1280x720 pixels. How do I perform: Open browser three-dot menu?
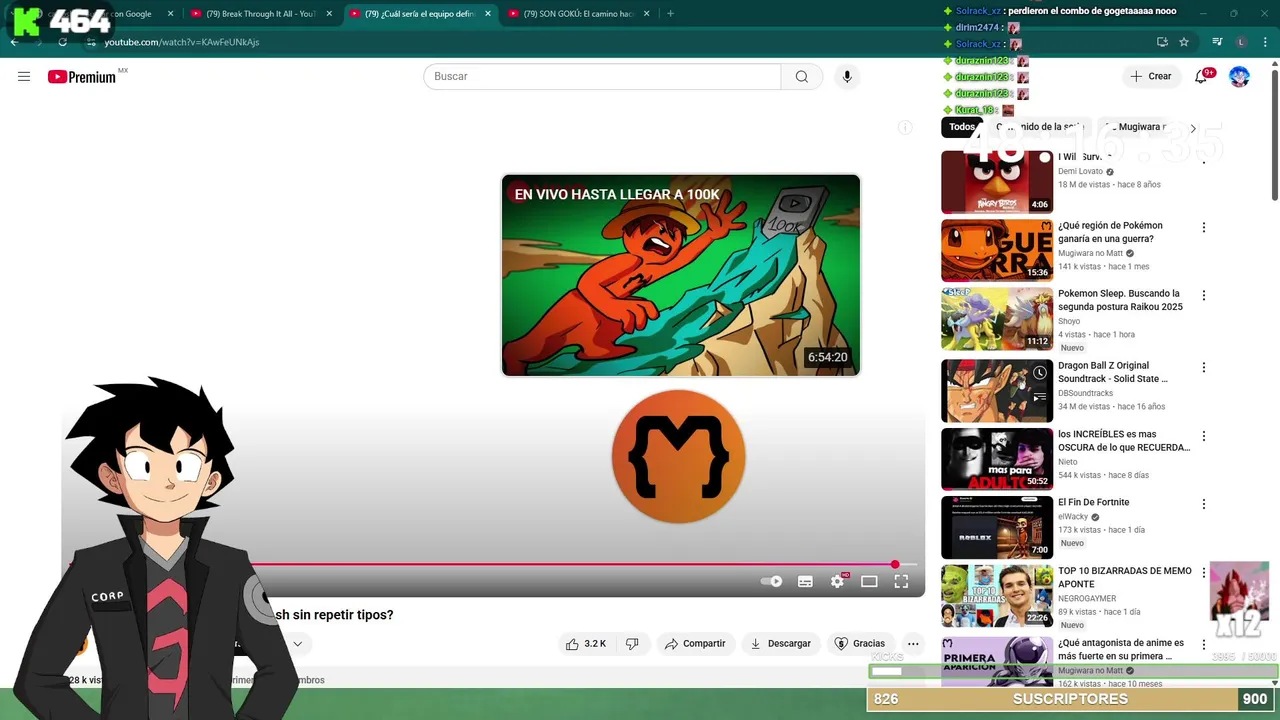pos(1265,42)
